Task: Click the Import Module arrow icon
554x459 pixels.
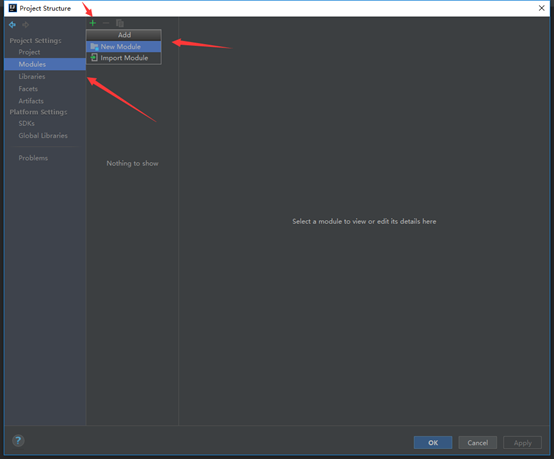Action: 94,58
